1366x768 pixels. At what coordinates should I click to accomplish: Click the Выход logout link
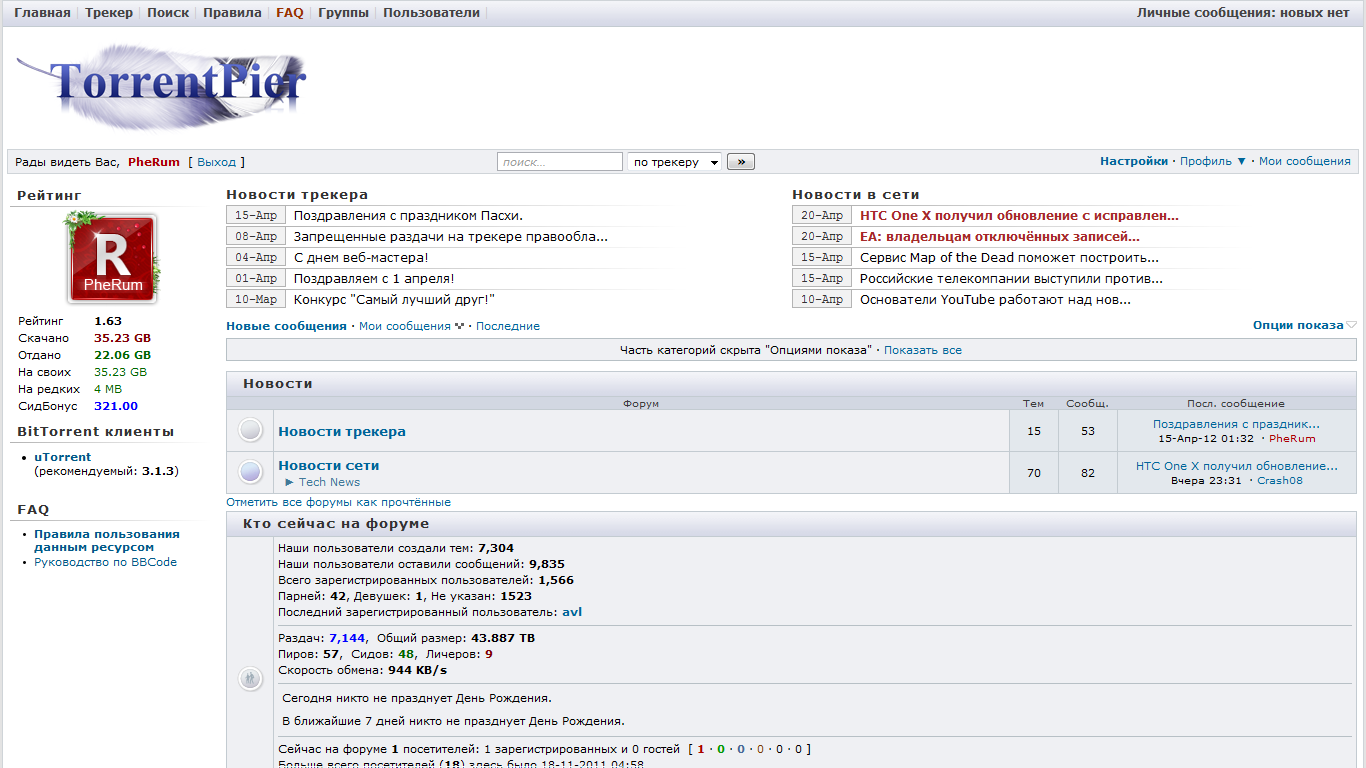click(x=216, y=162)
